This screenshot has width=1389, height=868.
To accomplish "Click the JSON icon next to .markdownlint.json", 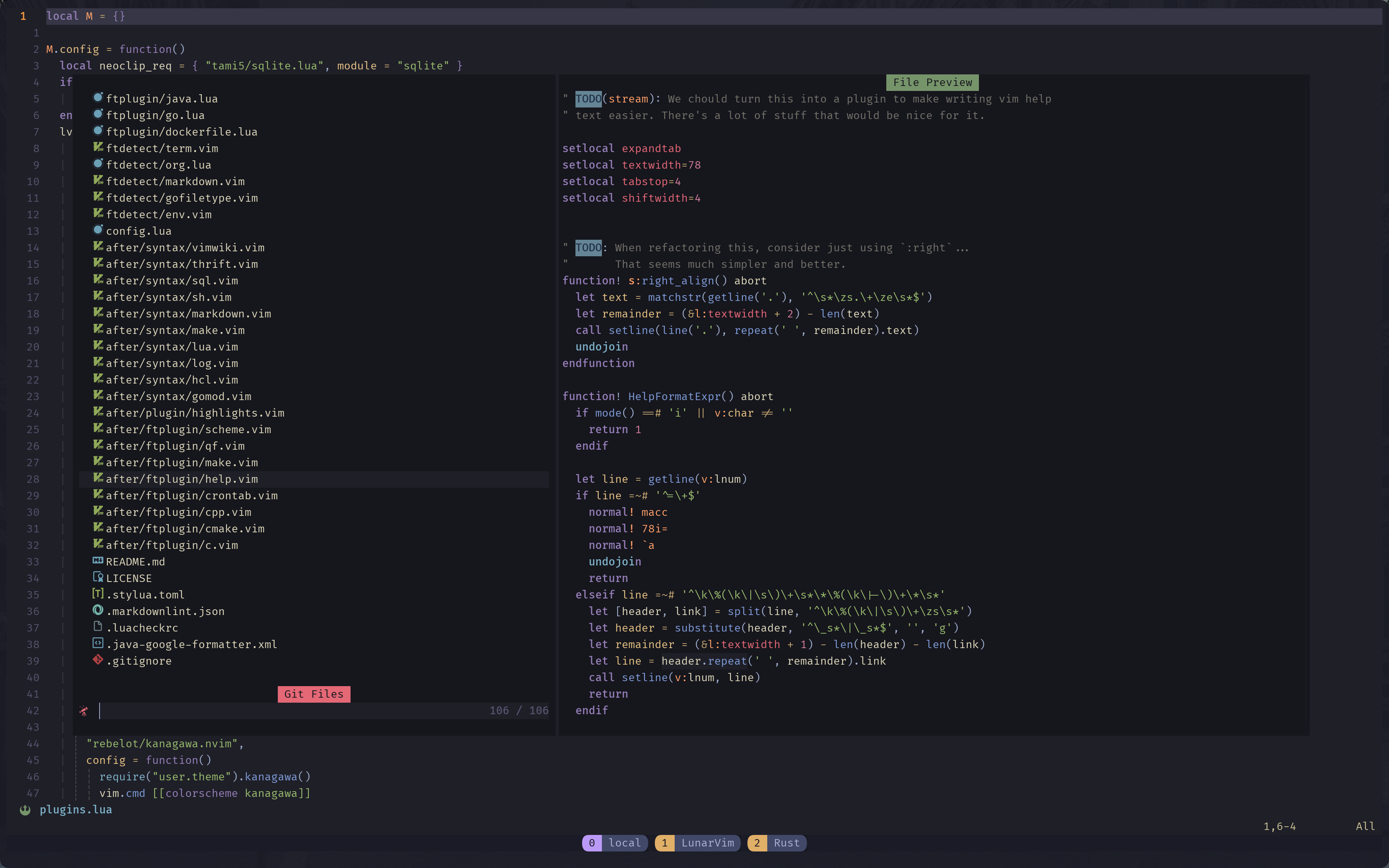I will click(98, 610).
